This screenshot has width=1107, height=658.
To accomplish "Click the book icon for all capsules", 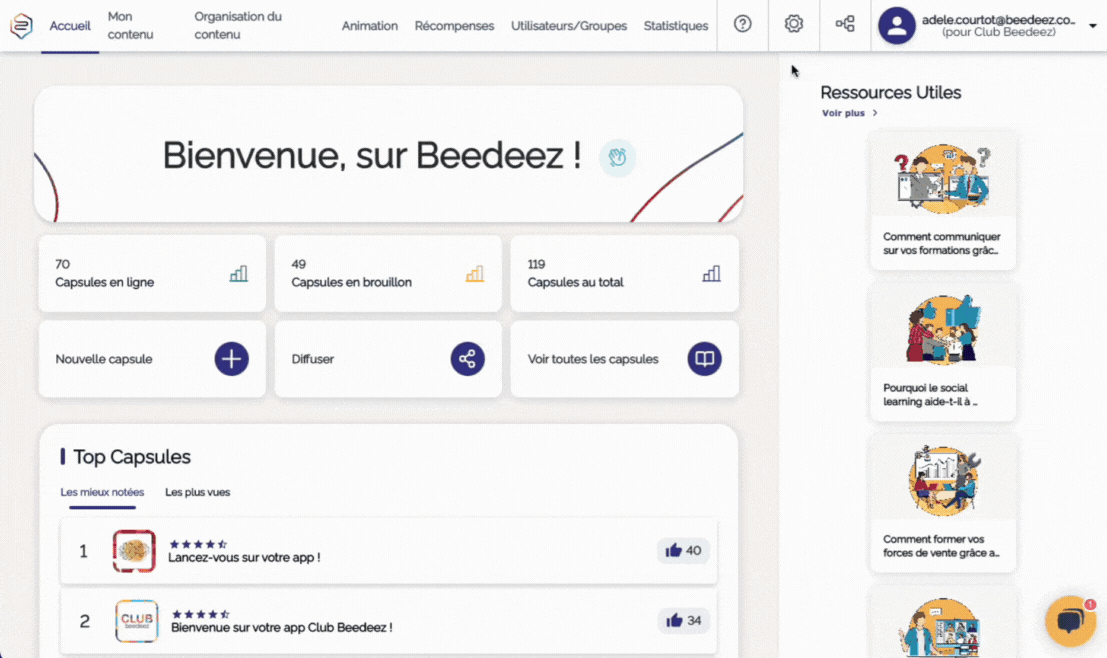I will (704, 359).
